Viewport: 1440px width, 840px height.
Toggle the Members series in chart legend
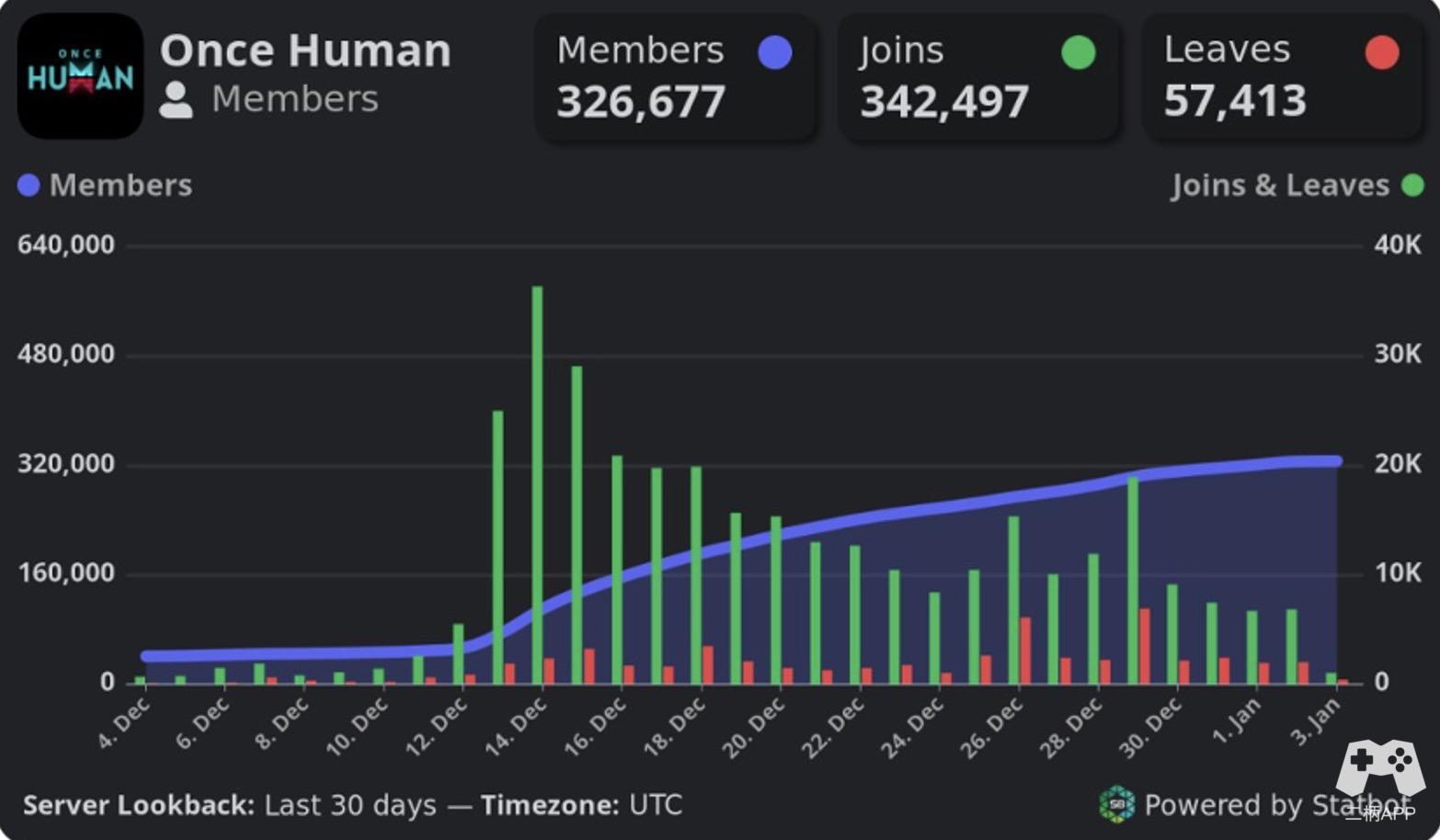pyautogui.click(x=105, y=186)
